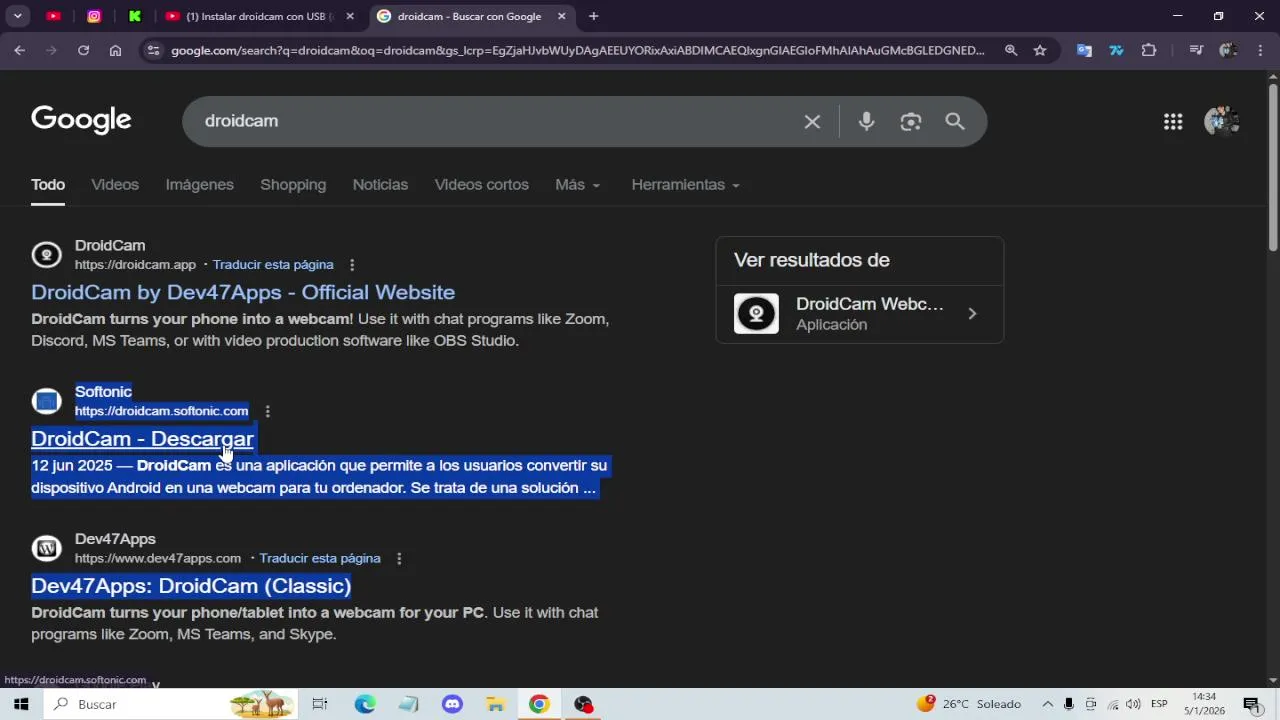
Task: Go to the browser home page
Action: click(x=115, y=50)
